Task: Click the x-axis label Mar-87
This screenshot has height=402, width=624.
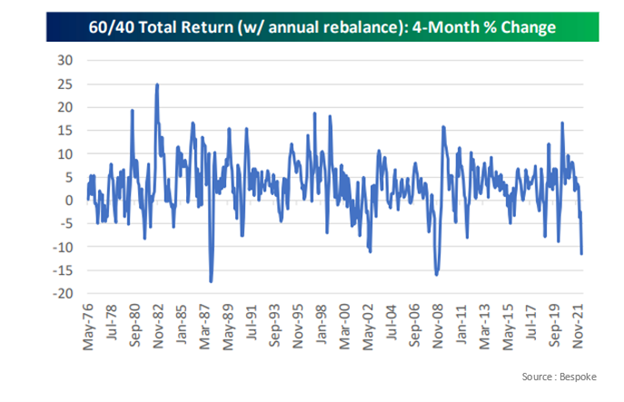Action: [205, 327]
